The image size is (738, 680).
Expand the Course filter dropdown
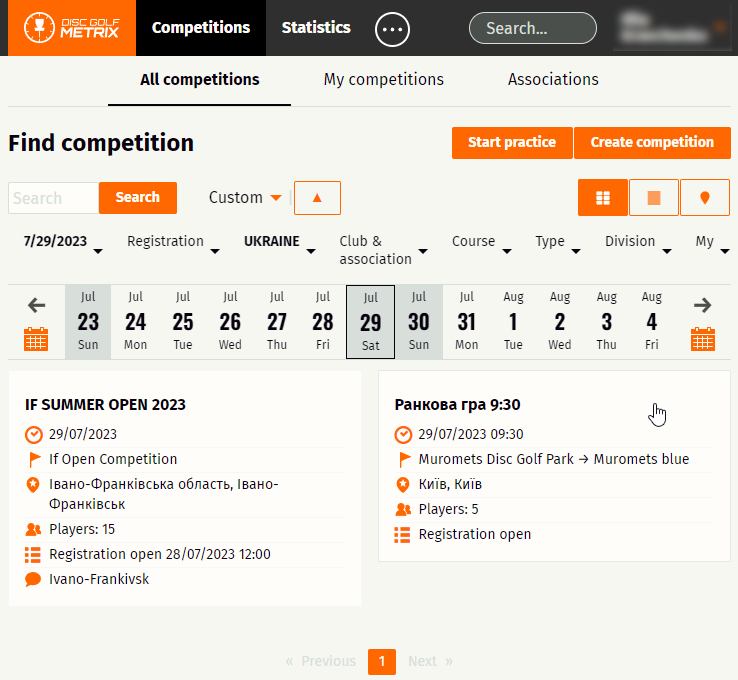click(481, 242)
